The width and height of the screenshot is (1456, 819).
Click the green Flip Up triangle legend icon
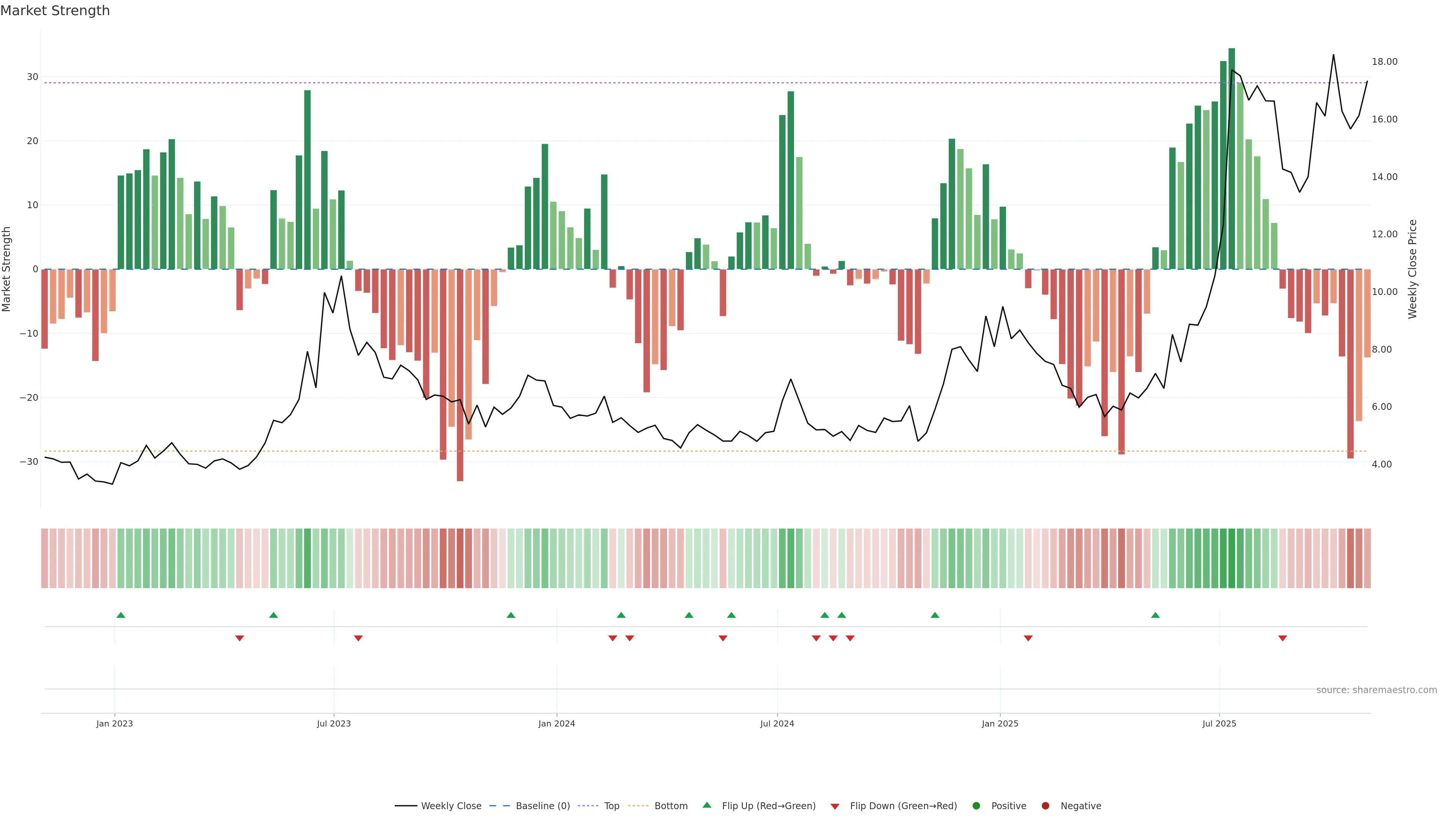[x=706, y=805]
